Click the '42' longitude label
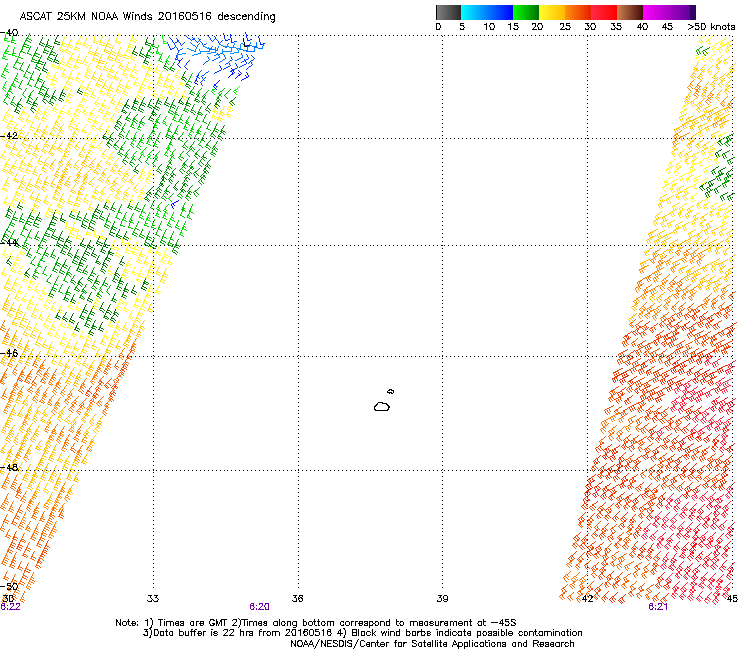 587,599
